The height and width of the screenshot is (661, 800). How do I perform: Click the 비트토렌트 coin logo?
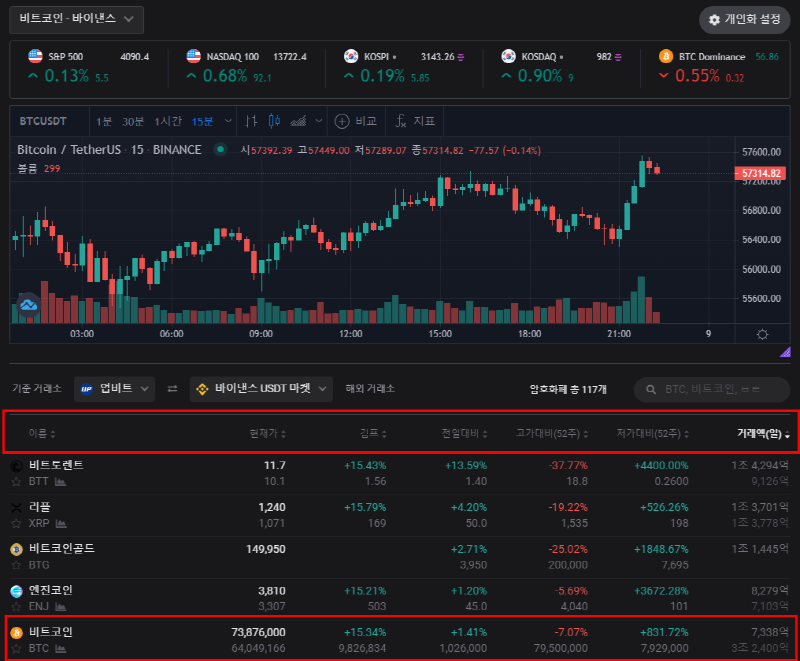click(x=16, y=466)
